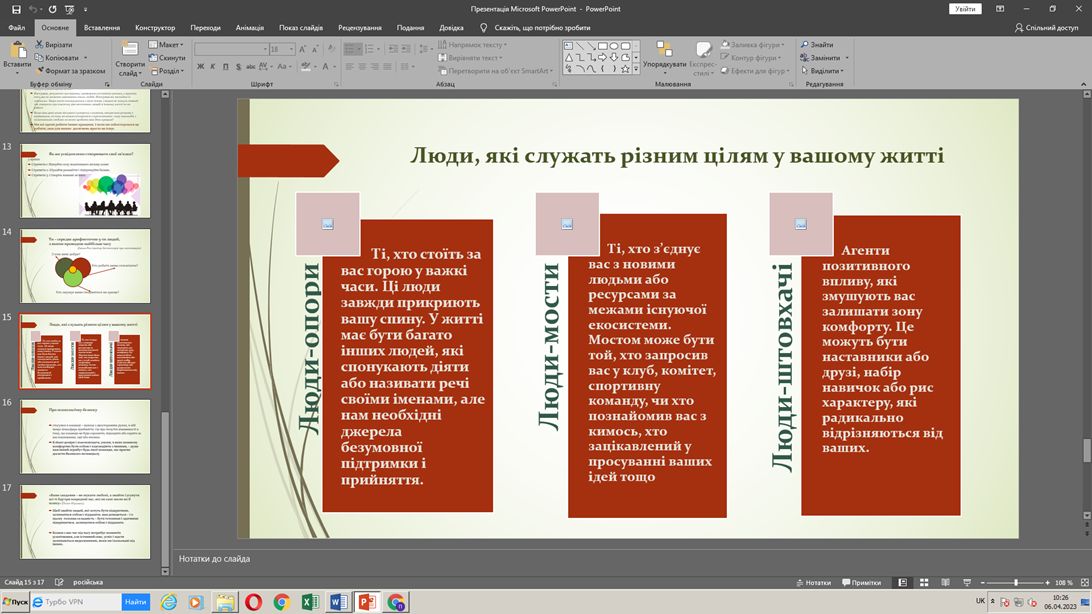This screenshot has height=614, width=1092.
Task: Switch to Normal view in status bar
Action: coord(902,583)
